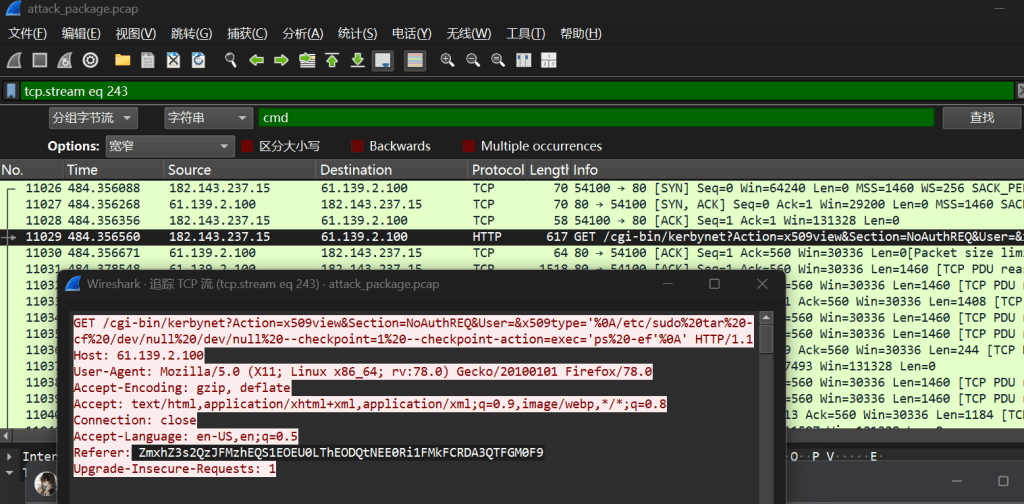Open the 统计(S) menu
Screen dimensions: 1024x504
tap(357, 34)
